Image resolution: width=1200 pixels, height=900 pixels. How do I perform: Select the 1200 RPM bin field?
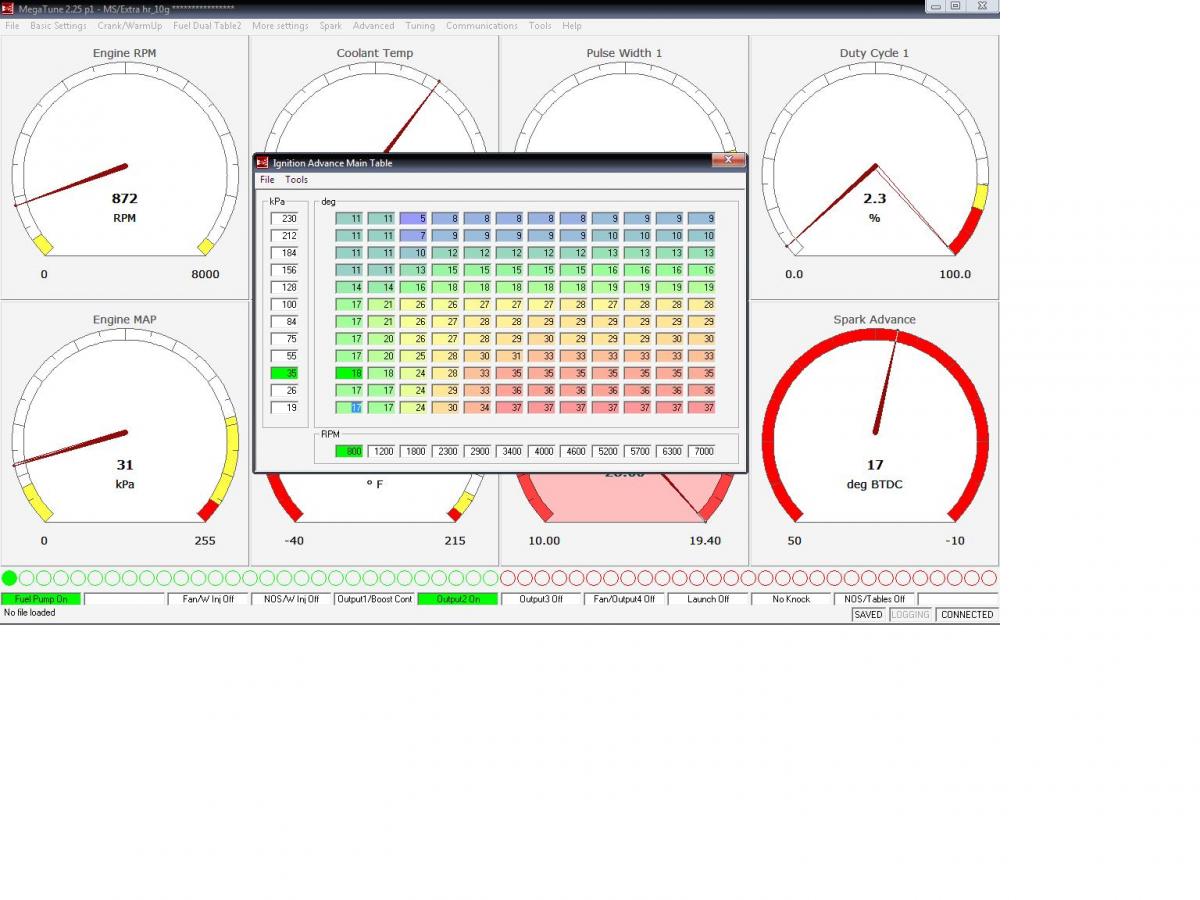pyautogui.click(x=381, y=451)
